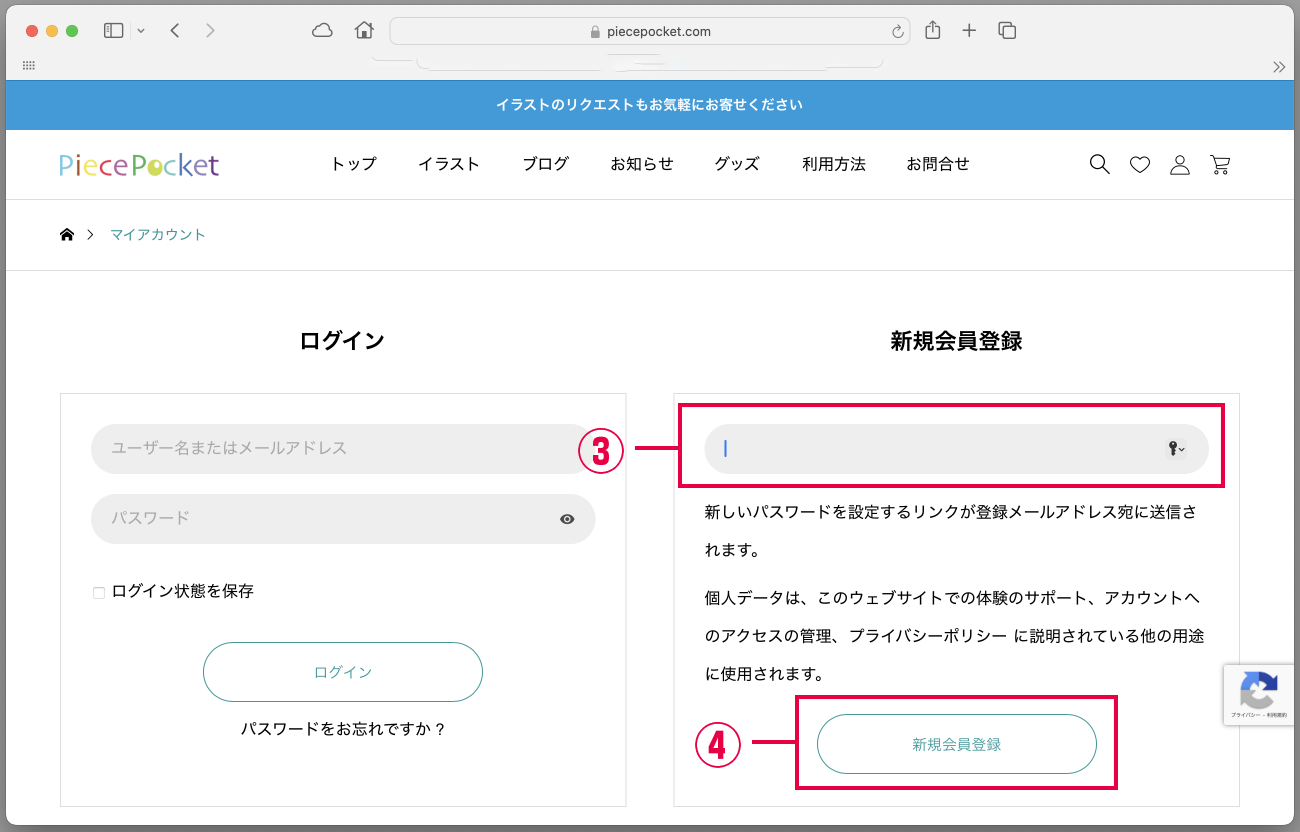Toggle the Safari sidebar button
This screenshot has width=1300, height=832.
pyautogui.click(x=114, y=31)
